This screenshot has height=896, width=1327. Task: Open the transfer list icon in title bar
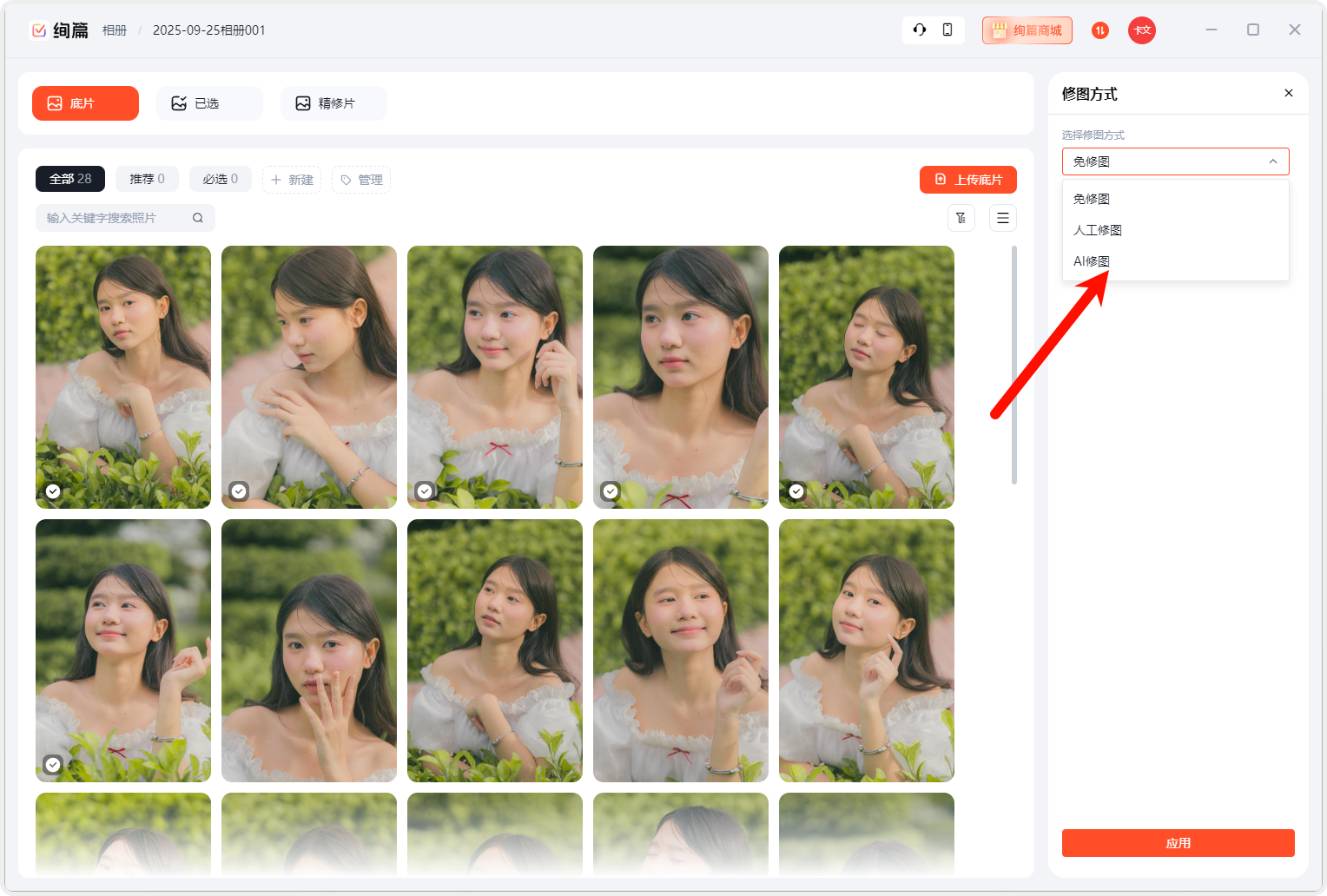click(x=1100, y=30)
